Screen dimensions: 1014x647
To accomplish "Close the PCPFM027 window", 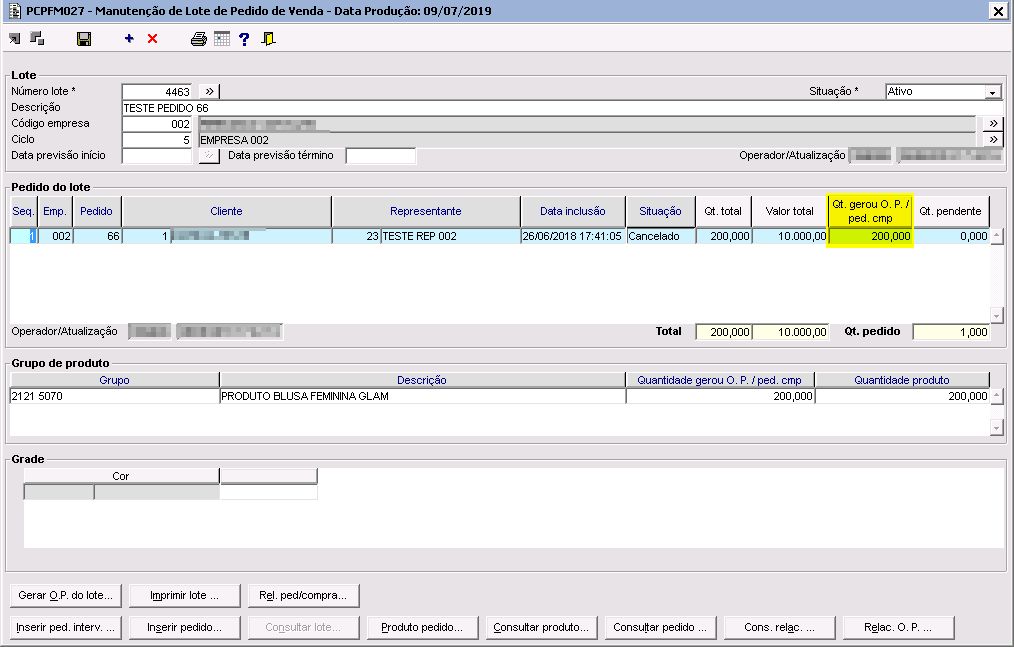I will pyautogui.click(x=998, y=11).
